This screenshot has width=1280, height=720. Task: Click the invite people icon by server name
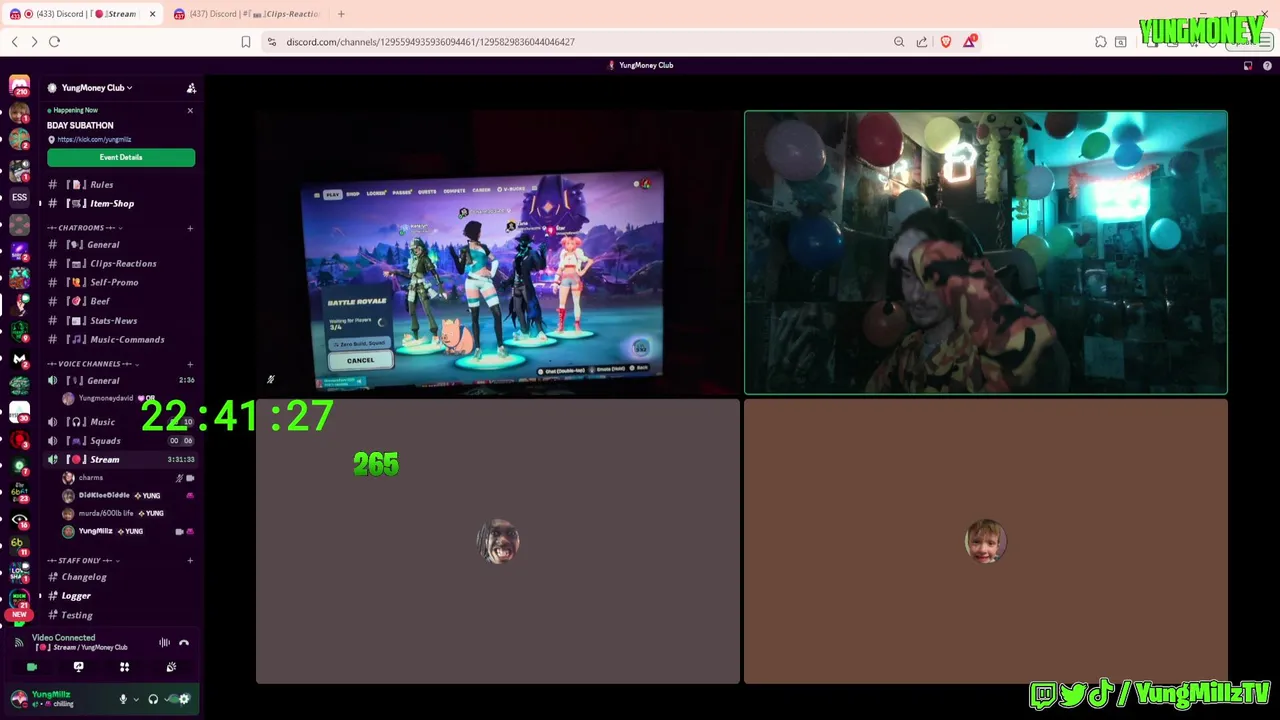[x=191, y=88]
